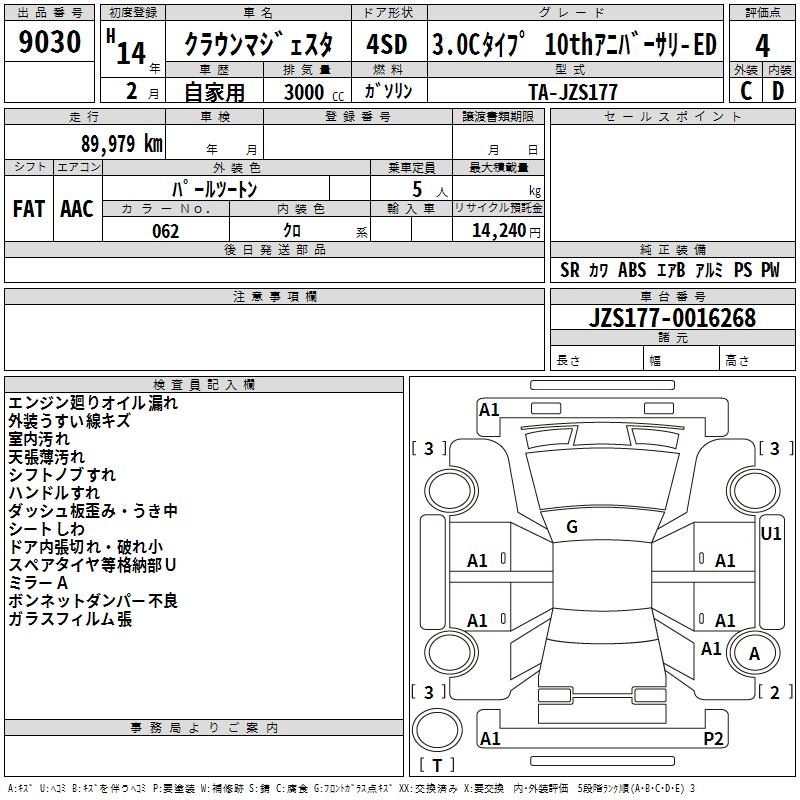This screenshot has height=800, width=800.
Task: Click the wheel circle marked A
Action: tap(754, 653)
